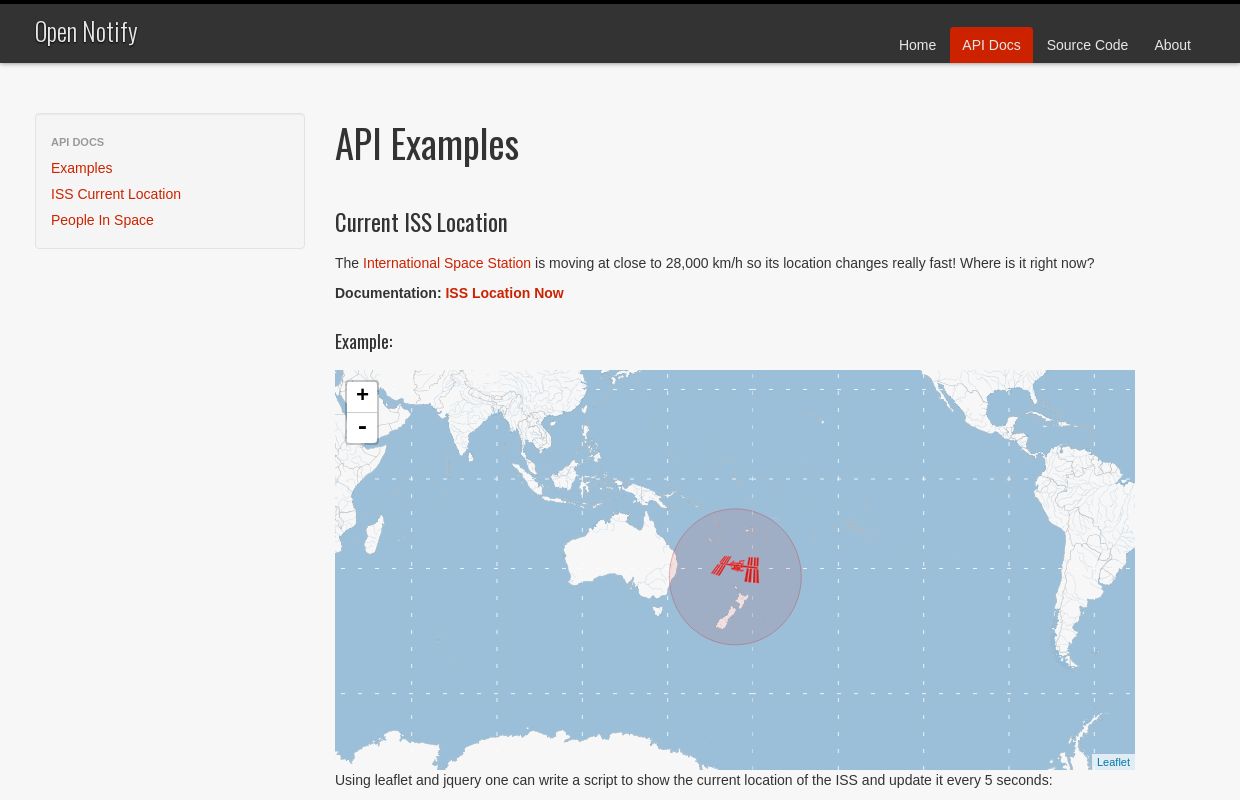Click the API DOCS sidebar header
This screenshot has height=800, width=1240.
(77, 142)
